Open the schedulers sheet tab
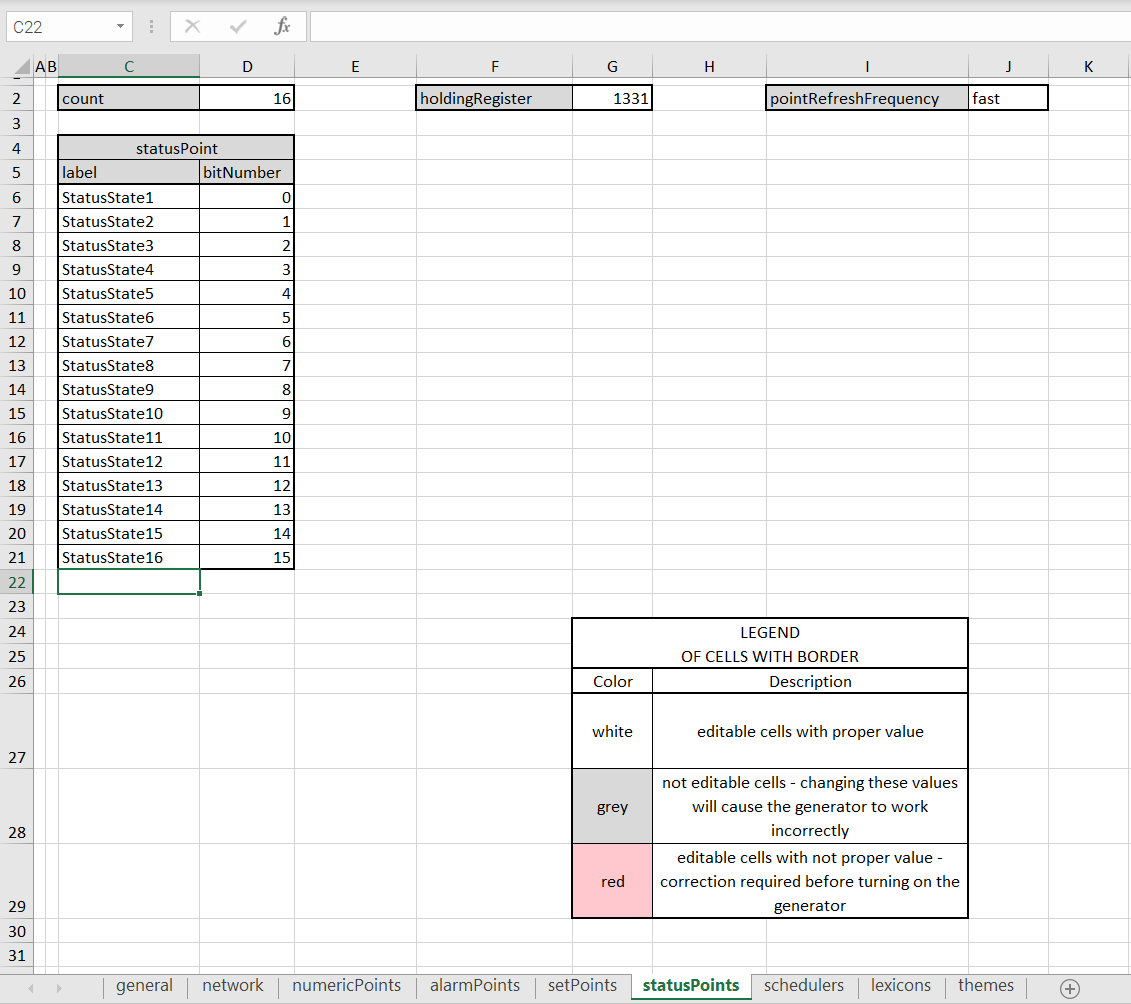The width and height of the screenshot is (1131, 1004). pyautogui.click(x=803, y=986)
